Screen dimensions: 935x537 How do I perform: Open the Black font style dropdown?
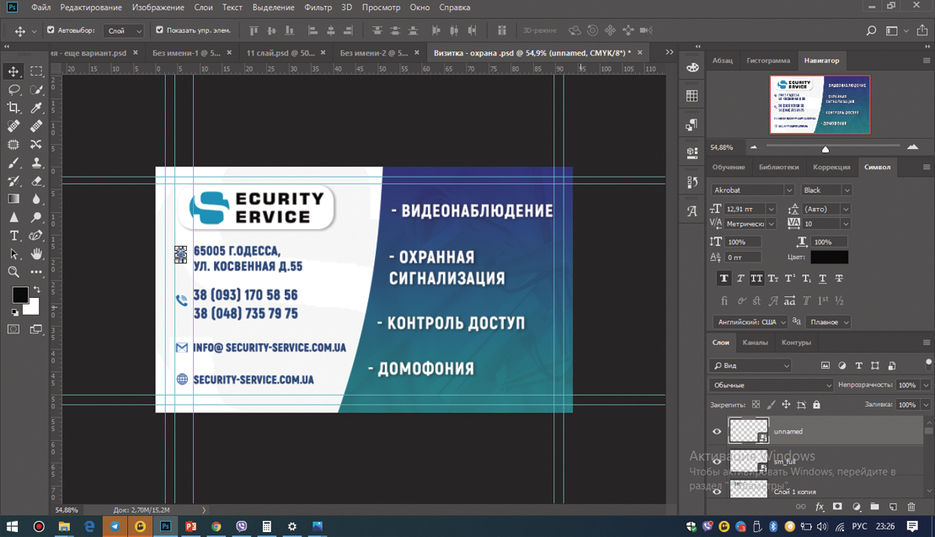click(826, 190)
